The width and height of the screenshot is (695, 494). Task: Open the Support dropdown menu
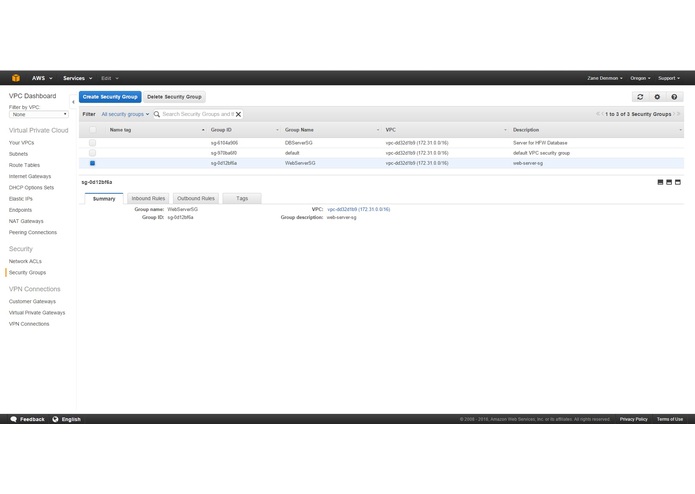tap(668, 78)
